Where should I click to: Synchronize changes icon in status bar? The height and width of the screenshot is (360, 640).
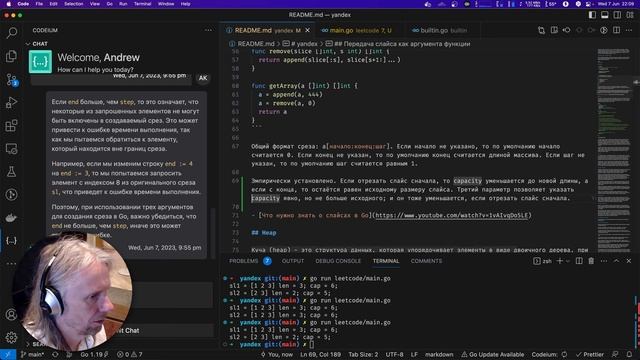point(55,354)
